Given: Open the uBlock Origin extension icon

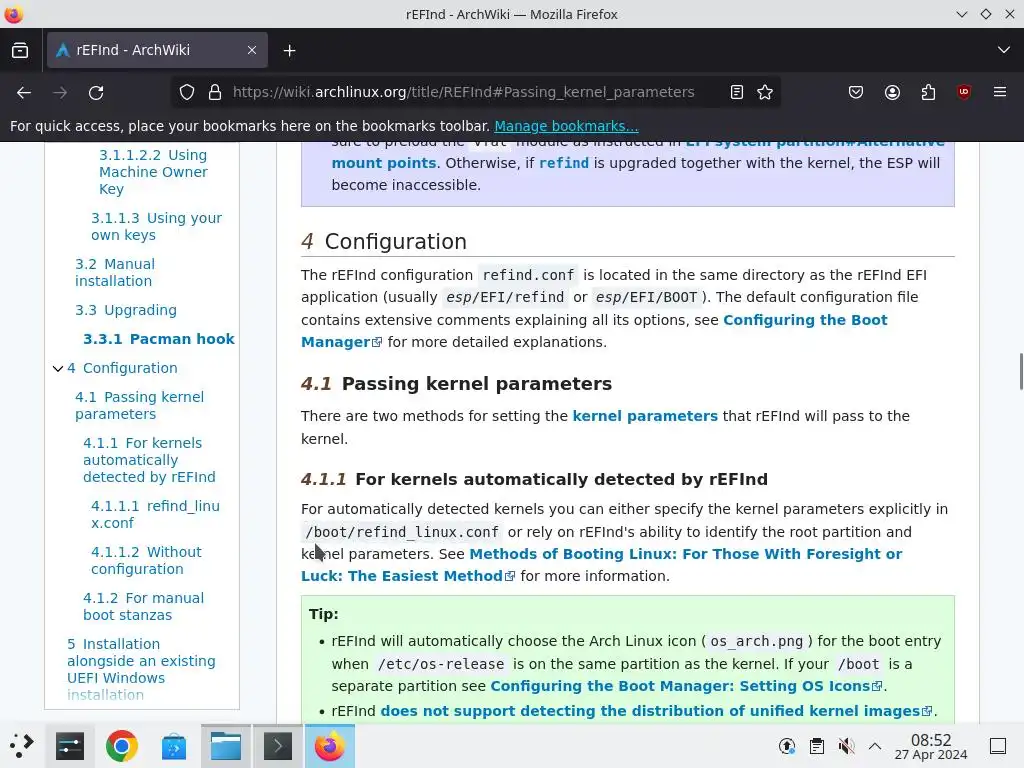Looking at the screenshot, I should [964, 93].
